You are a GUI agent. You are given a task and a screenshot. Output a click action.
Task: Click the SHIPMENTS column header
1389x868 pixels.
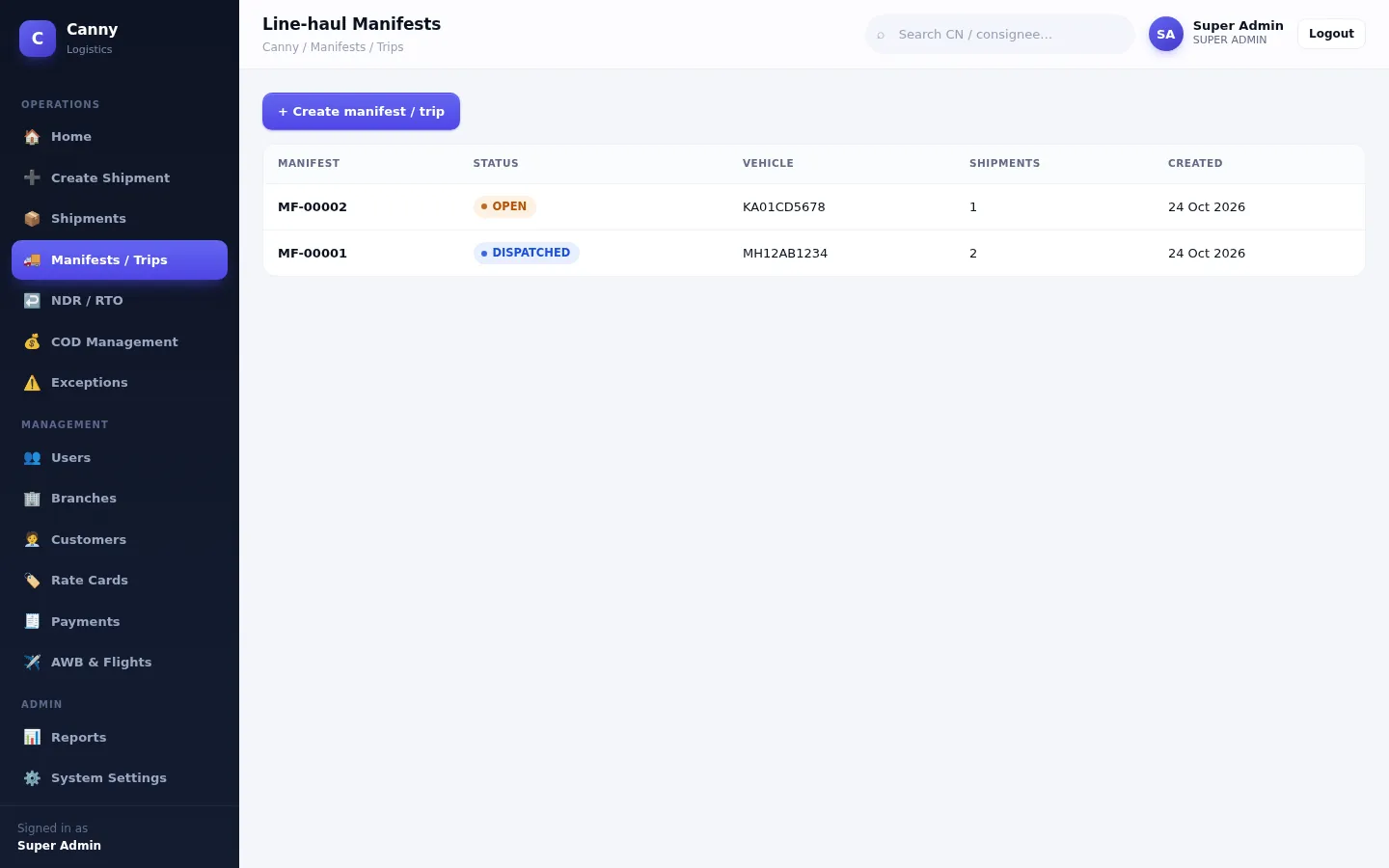tap(1004, 163)
